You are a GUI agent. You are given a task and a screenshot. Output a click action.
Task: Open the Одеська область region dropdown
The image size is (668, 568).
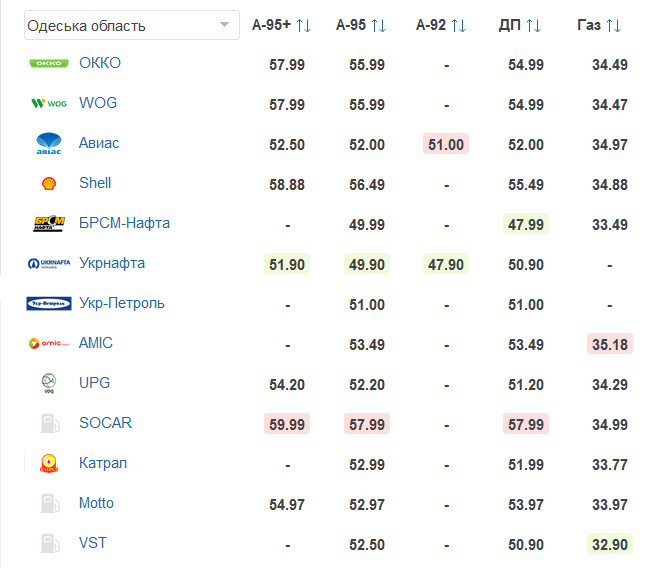pyautogui.click(x=132, y=25)
